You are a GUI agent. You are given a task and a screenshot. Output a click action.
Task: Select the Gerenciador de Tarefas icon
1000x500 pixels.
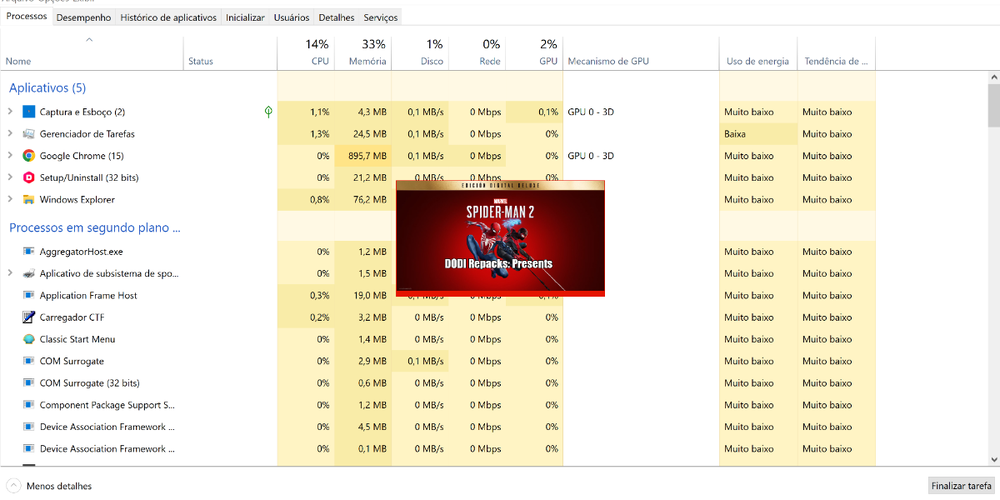[x=29, y=134]
